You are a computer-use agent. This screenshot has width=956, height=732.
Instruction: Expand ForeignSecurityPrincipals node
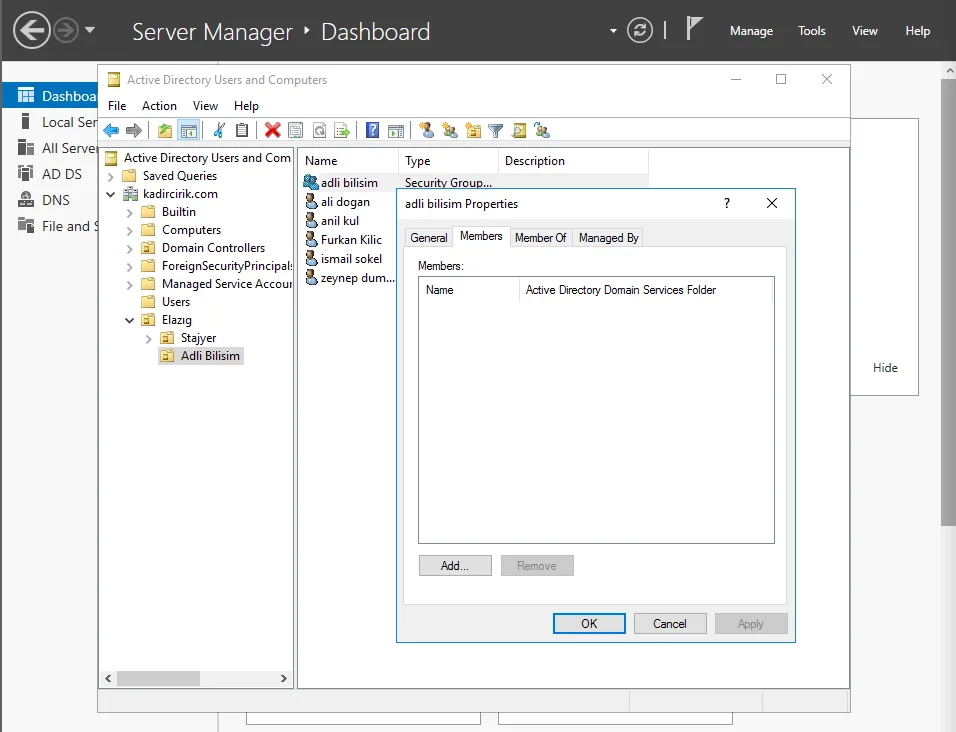(129, 267)
